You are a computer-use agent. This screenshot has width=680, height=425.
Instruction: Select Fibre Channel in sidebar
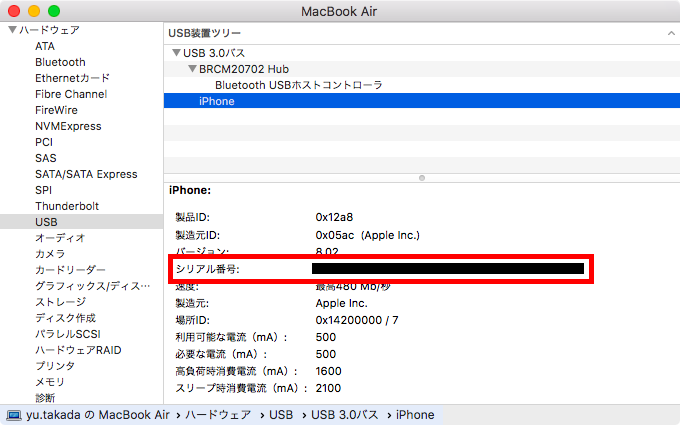pos(71,94)
